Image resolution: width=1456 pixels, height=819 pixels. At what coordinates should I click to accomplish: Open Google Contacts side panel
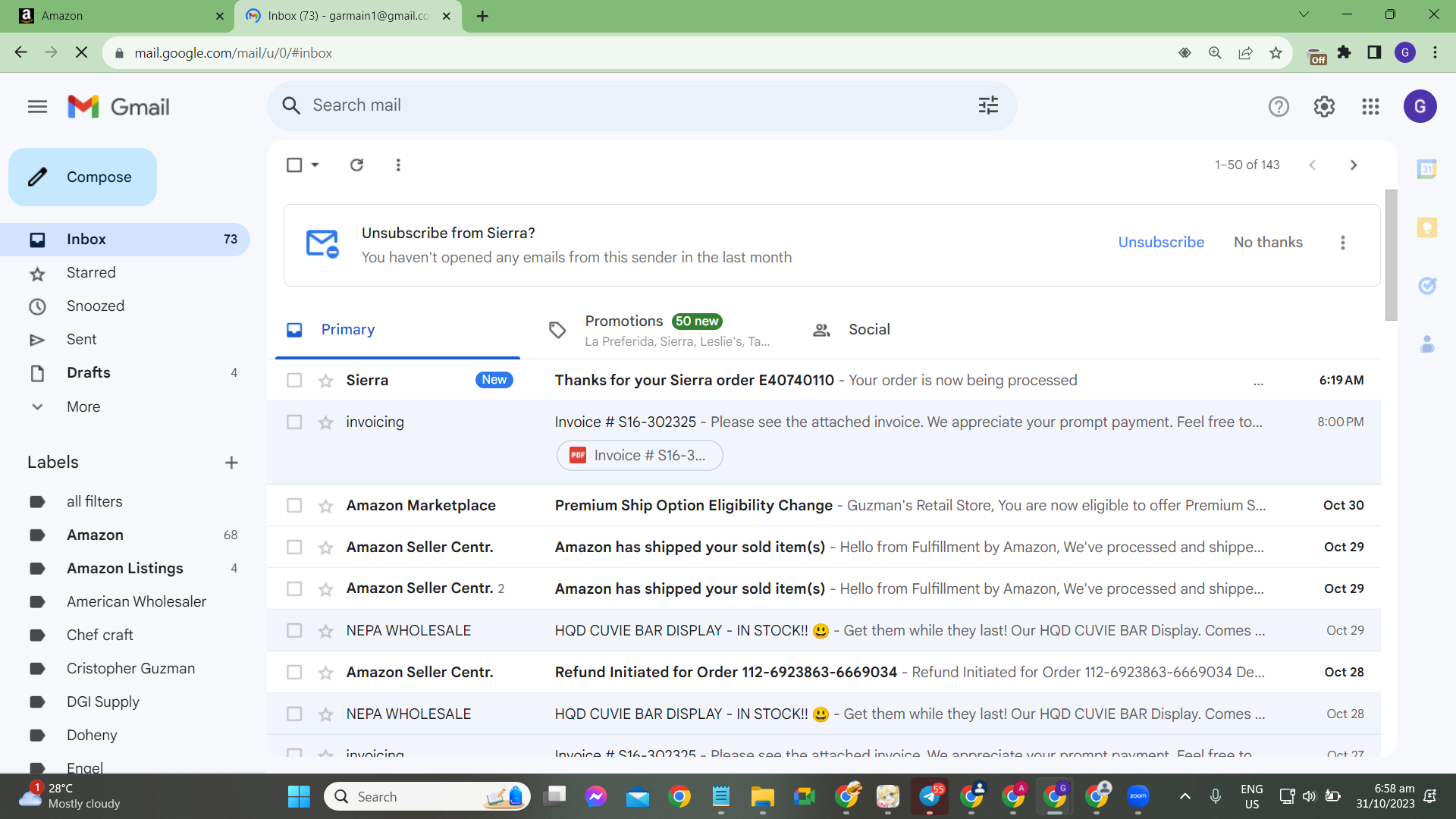point(1427,344)
